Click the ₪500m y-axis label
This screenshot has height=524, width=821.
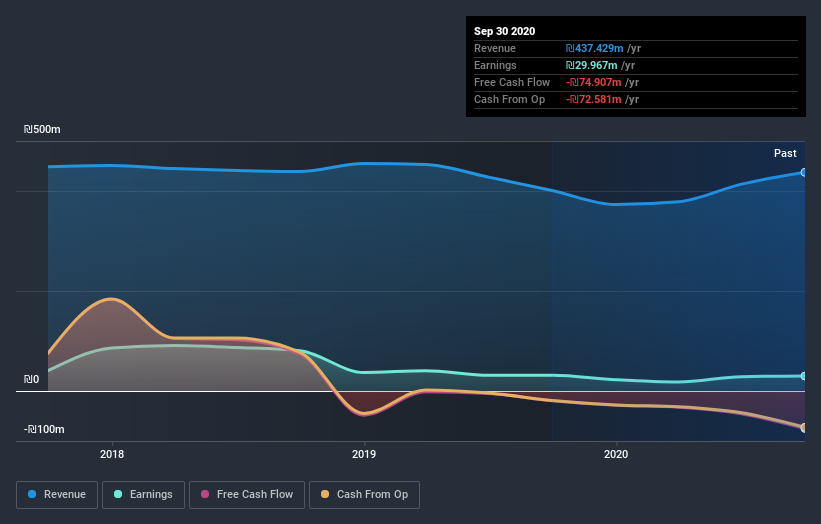click(x=42, y=129)
